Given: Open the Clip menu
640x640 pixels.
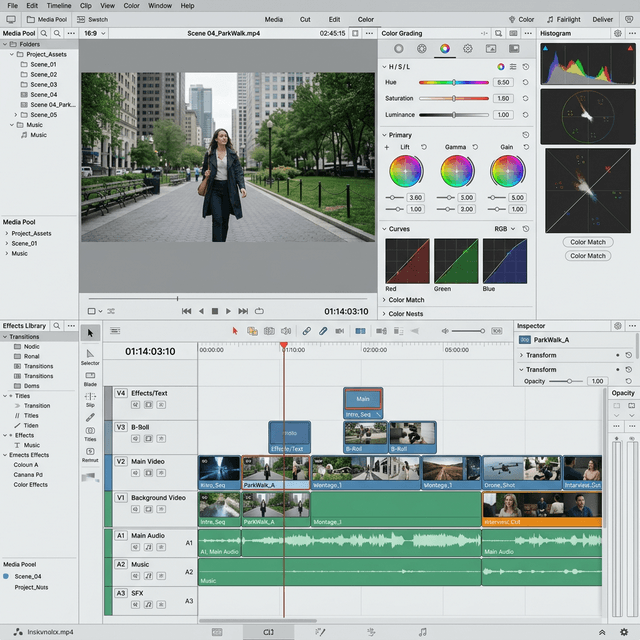Looking at the screenshot, I should coord(86,6).
